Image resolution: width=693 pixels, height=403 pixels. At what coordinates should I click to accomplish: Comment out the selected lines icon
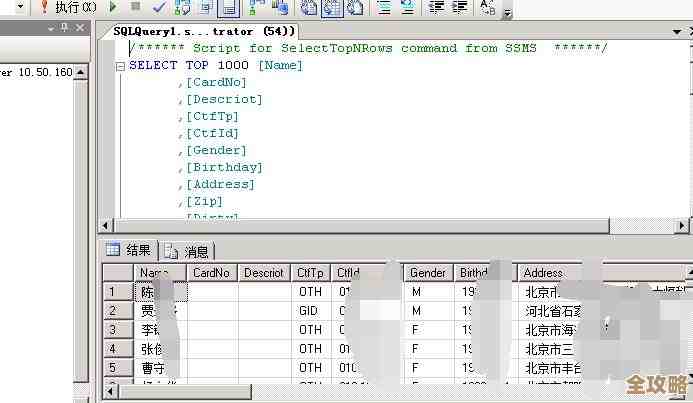click(x=383, y=7)
